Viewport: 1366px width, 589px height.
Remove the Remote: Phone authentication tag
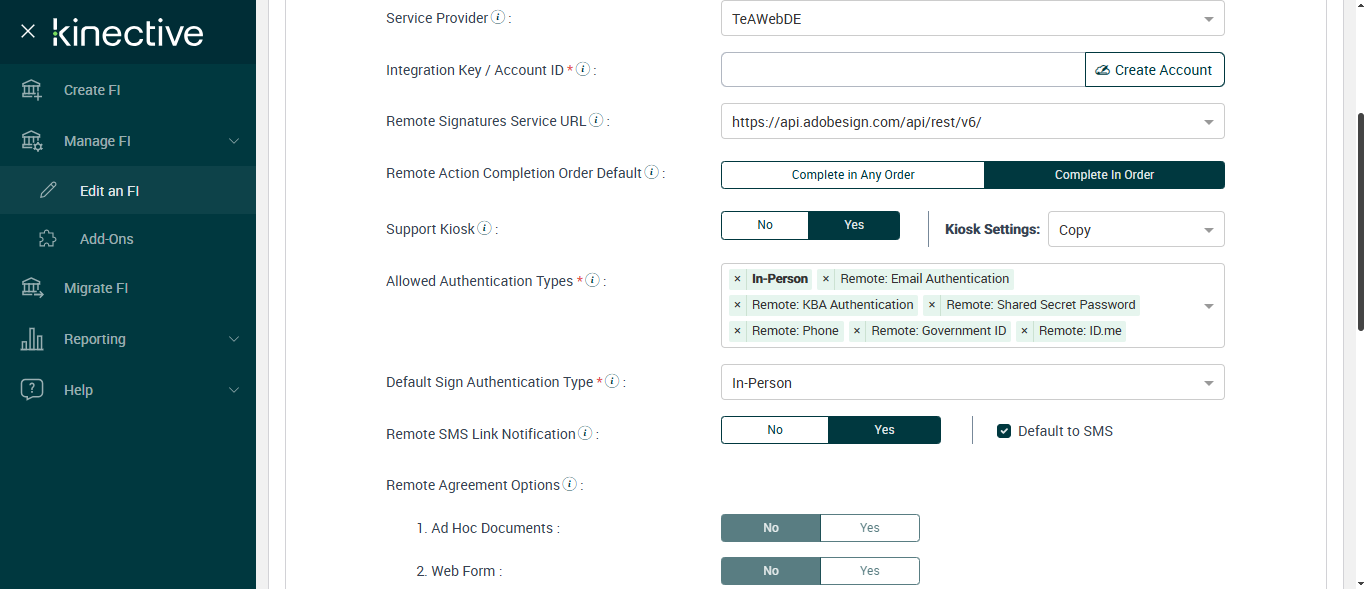738,331
